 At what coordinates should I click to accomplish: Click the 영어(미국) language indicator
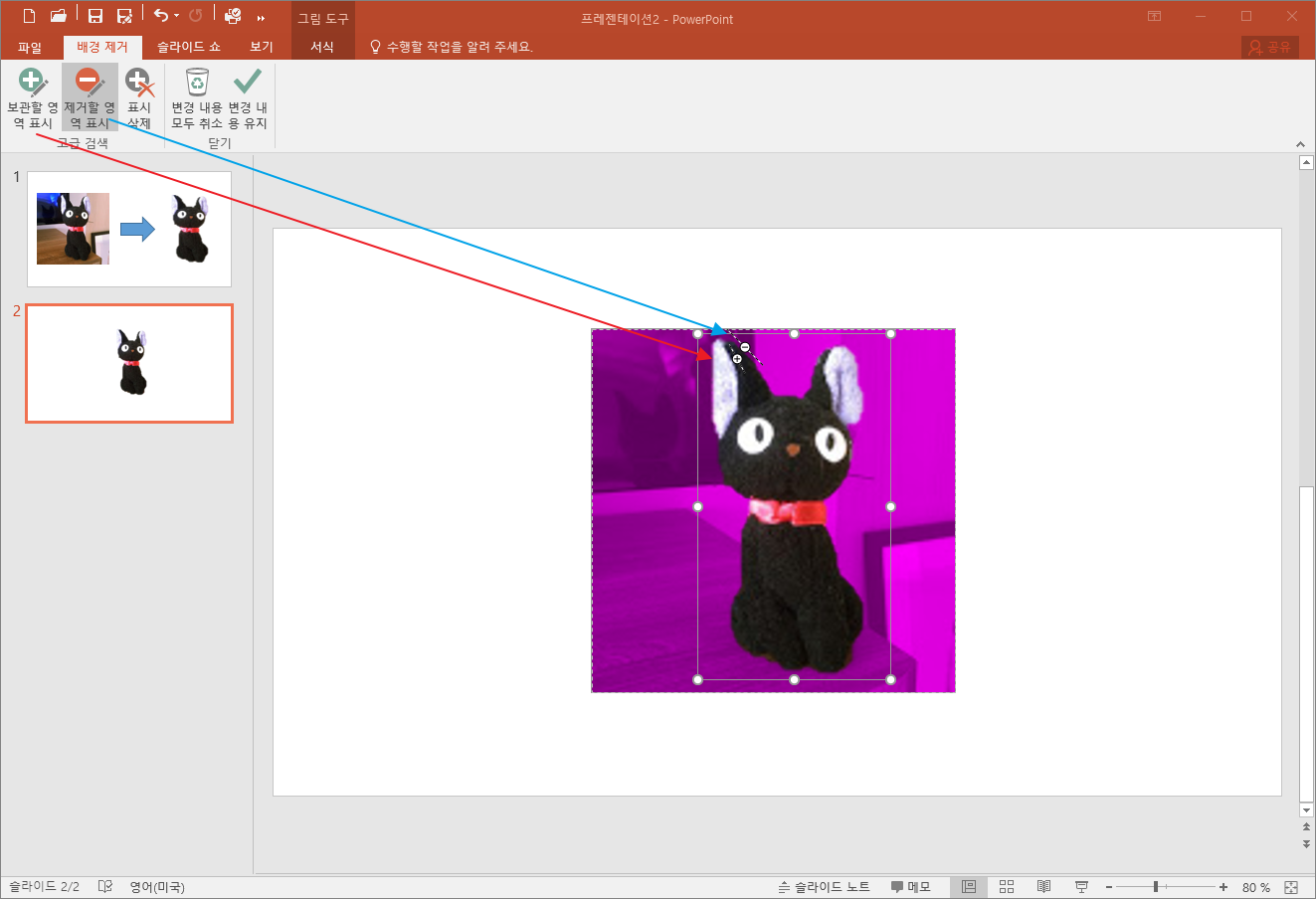pos(157,887)
